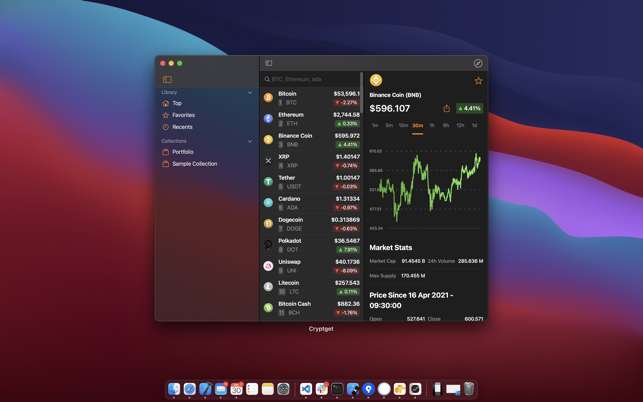Click the Market Stats heading
Screen dimensions: 643x402
tap(390, 247)
